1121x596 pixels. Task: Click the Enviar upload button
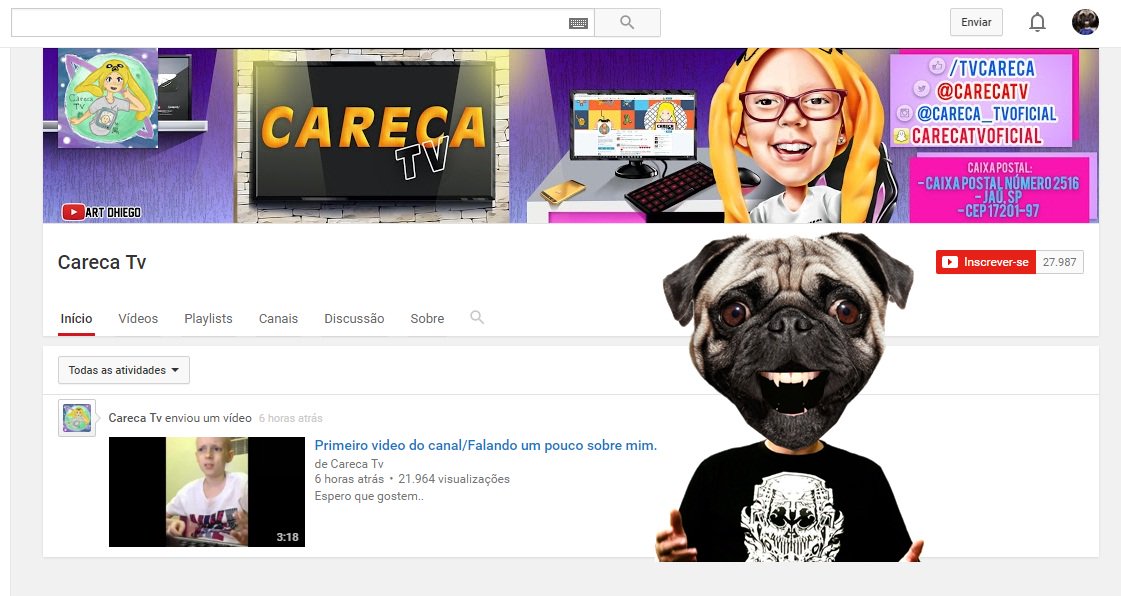(976, 22)
